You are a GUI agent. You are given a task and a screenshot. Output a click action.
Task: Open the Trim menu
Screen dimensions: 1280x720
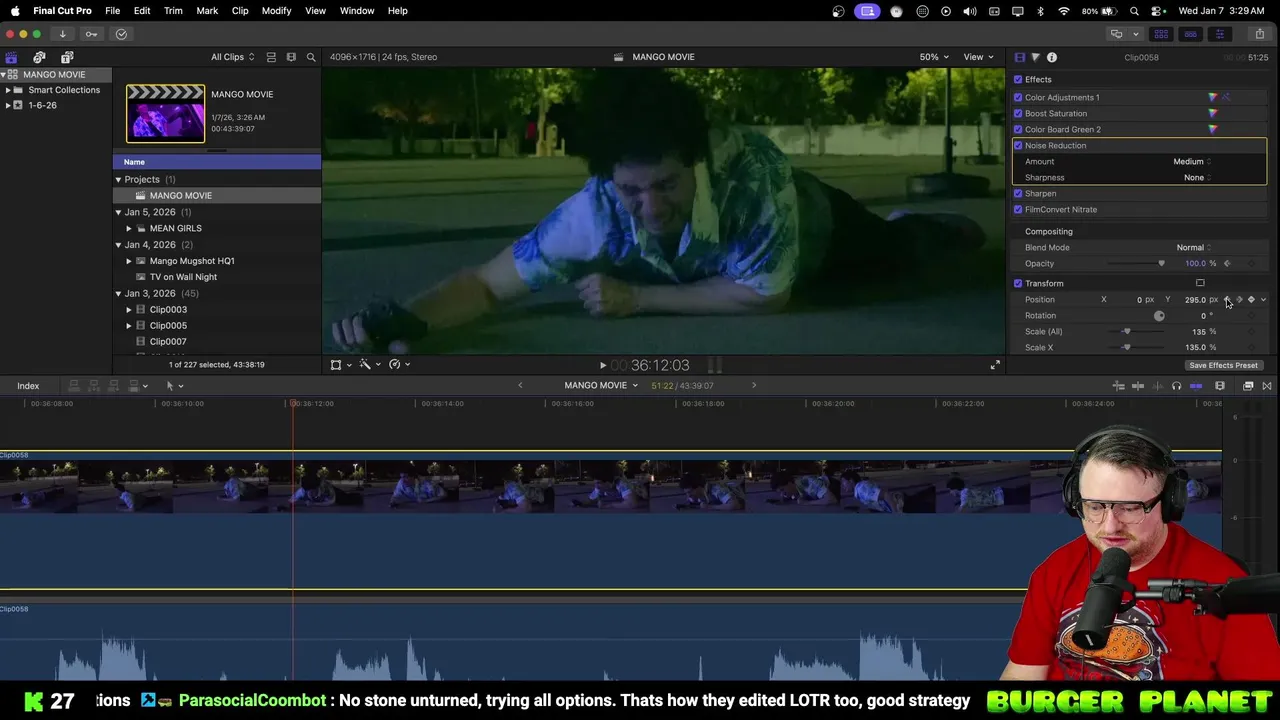coord(173,10)
